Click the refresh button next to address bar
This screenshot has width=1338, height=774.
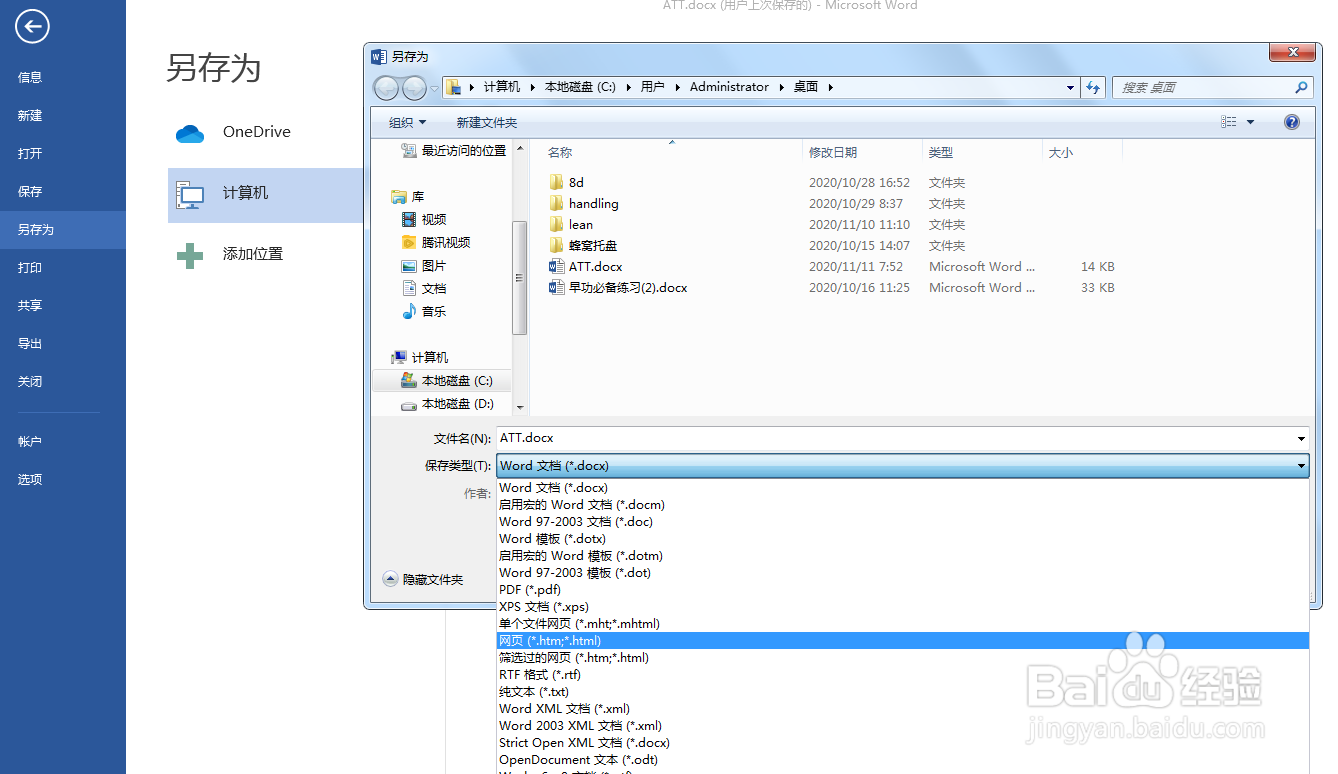pos(1094,88)
